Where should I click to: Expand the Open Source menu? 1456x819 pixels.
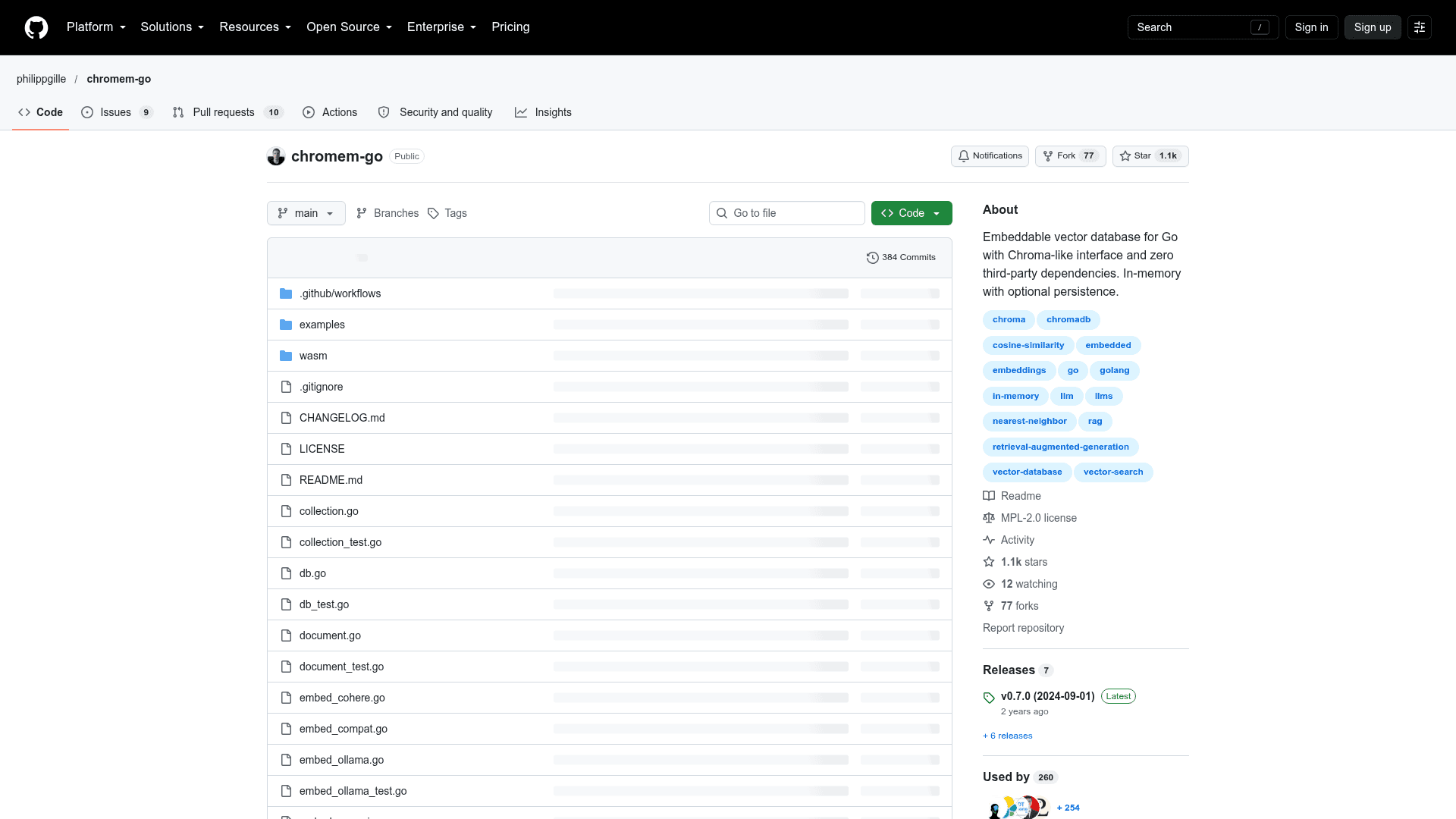tap(350, 27)
